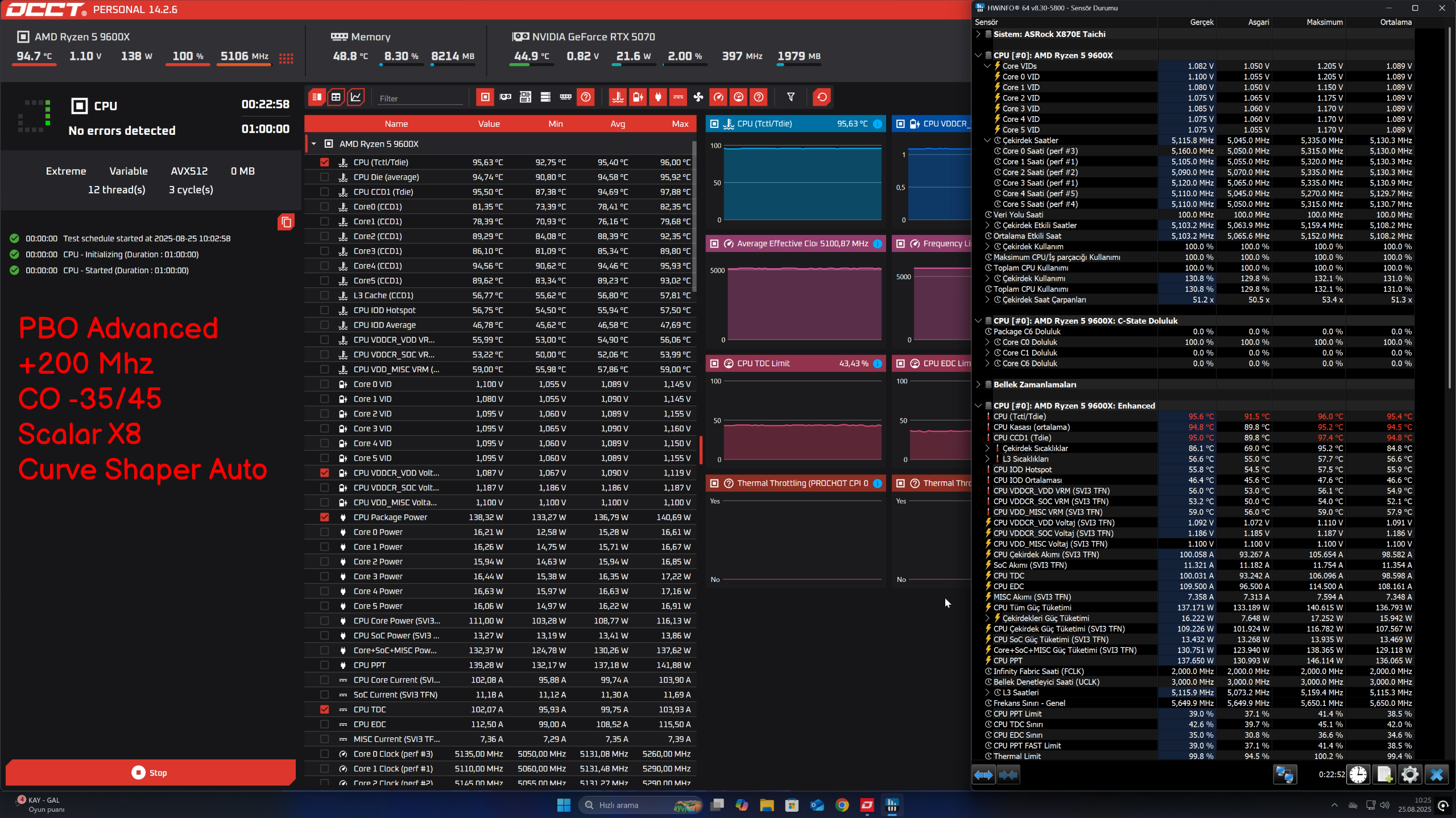Click the taskbar Hızlı arama search box

click(641, 805)
